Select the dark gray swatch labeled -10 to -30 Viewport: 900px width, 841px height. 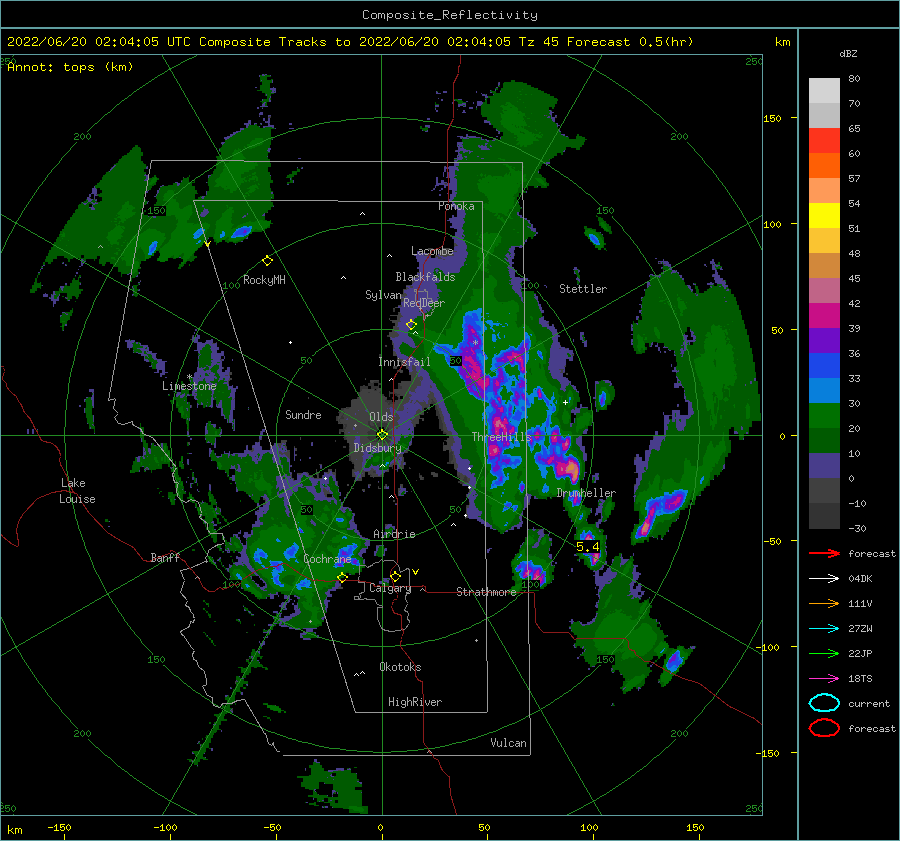tap(824, 516)
